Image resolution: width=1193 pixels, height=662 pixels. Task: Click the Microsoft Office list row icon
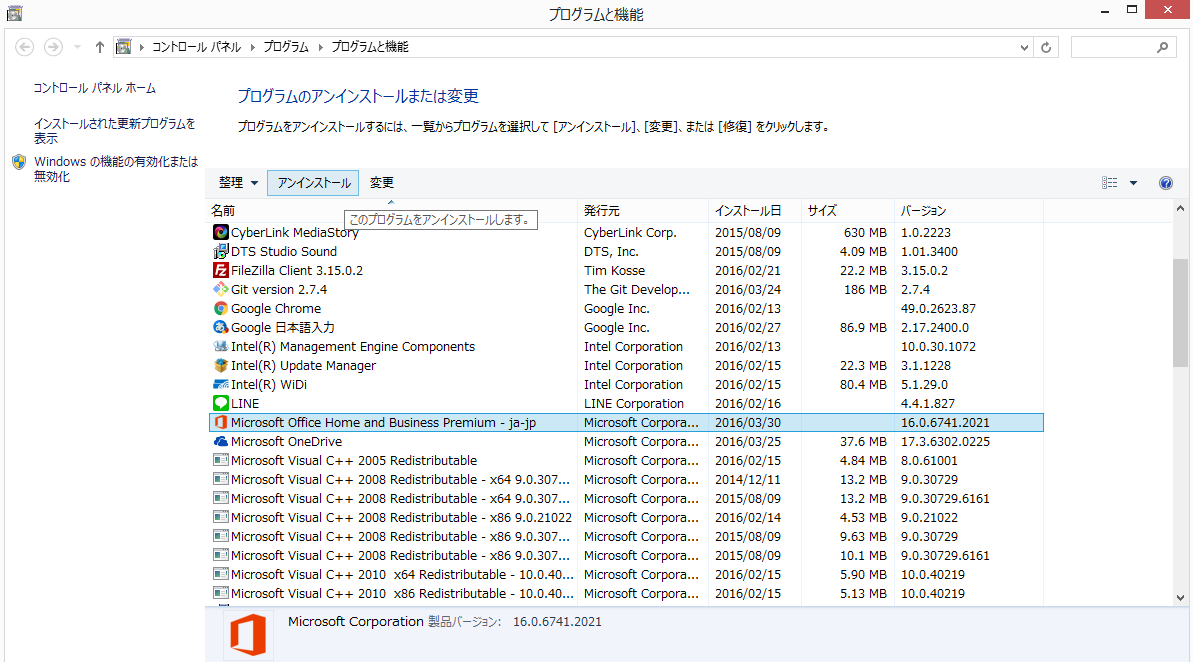(x=221, y=422)
